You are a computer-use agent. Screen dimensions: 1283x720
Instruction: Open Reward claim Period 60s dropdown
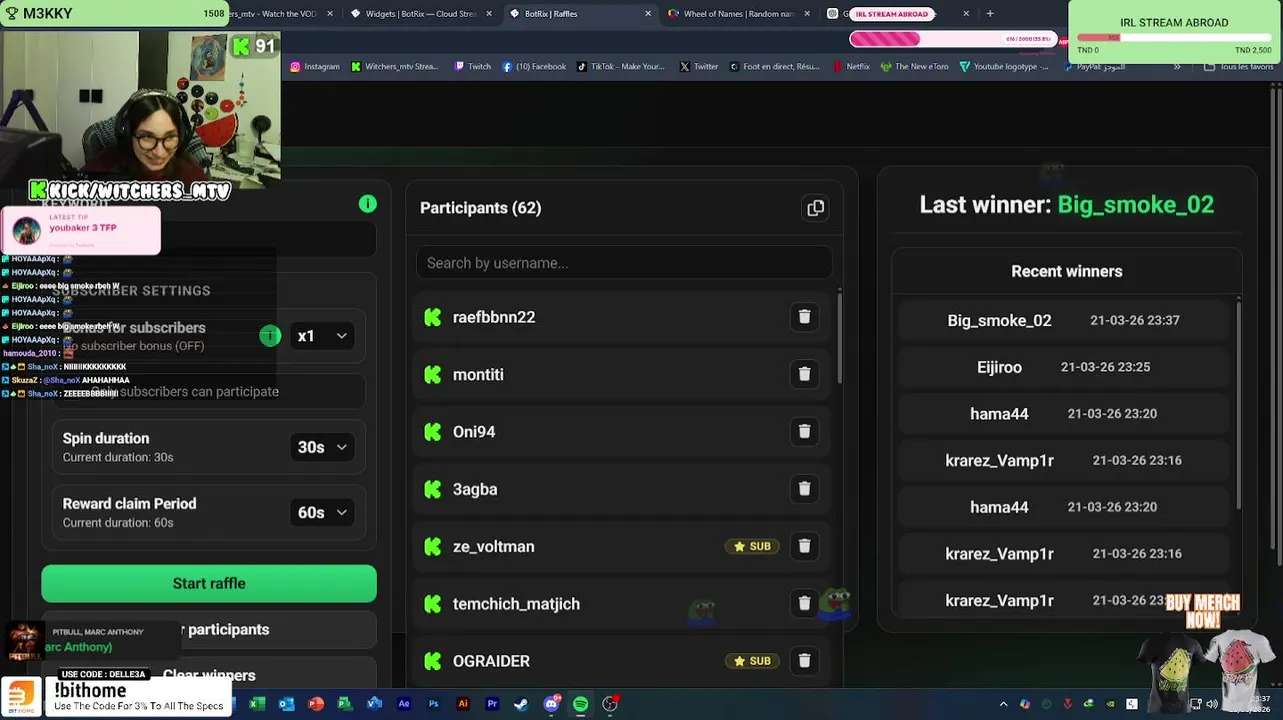322,512
